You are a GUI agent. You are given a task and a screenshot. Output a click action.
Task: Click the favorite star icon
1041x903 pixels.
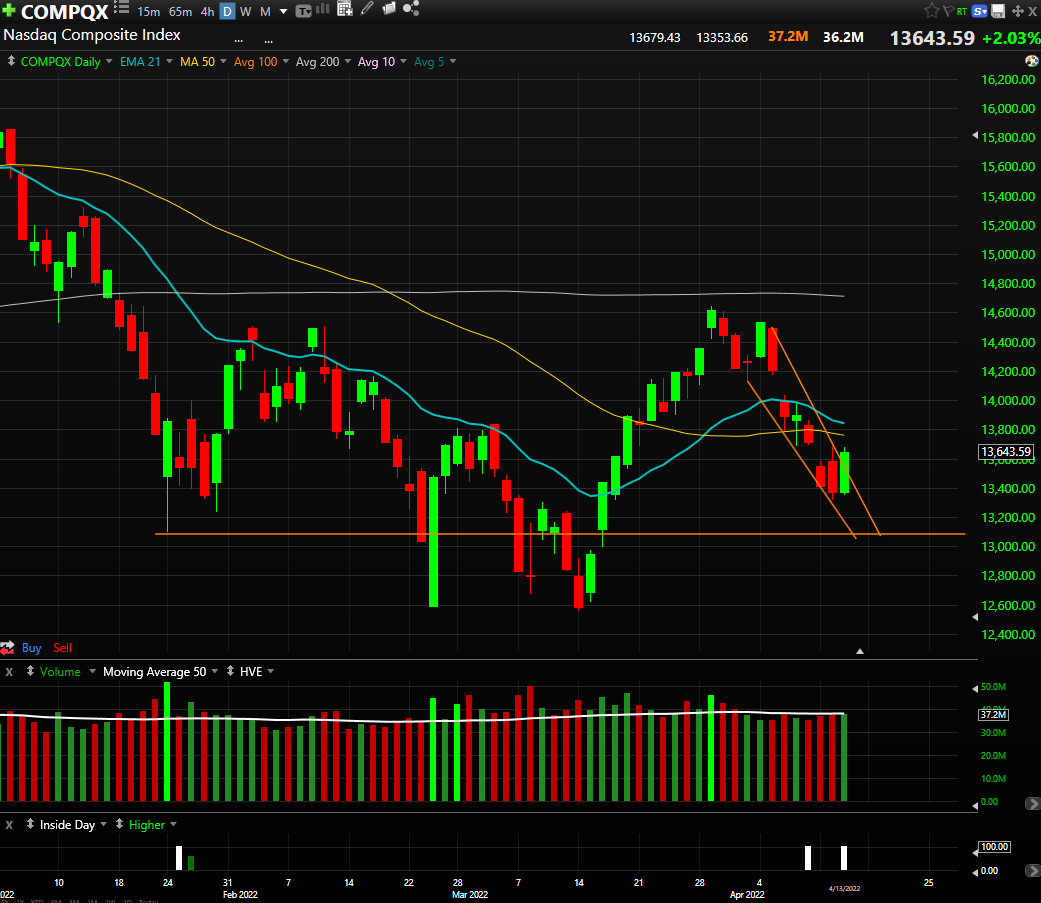pos(931,11)
